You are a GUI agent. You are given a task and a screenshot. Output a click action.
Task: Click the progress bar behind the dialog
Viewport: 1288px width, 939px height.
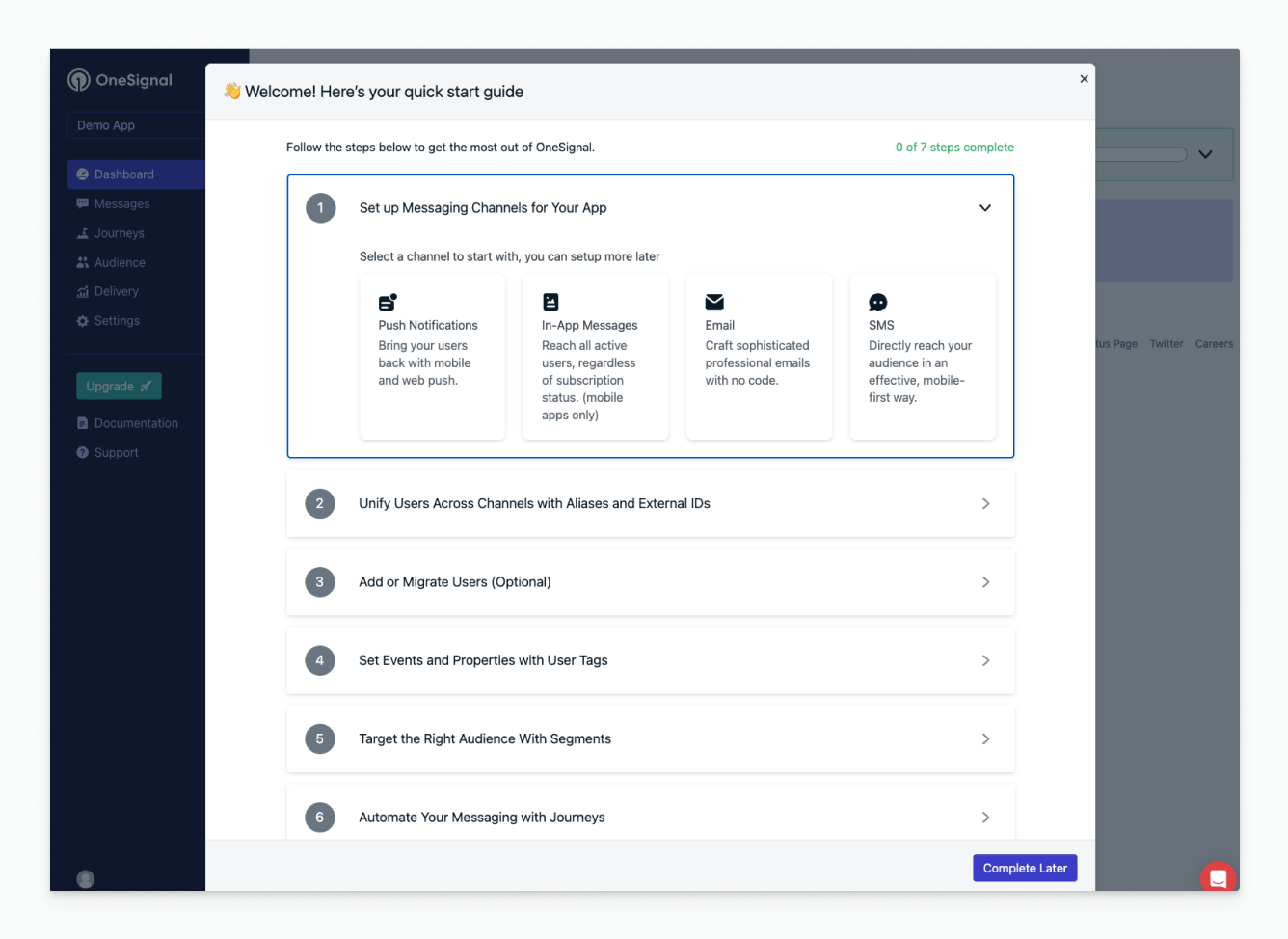coord(1141,154)
